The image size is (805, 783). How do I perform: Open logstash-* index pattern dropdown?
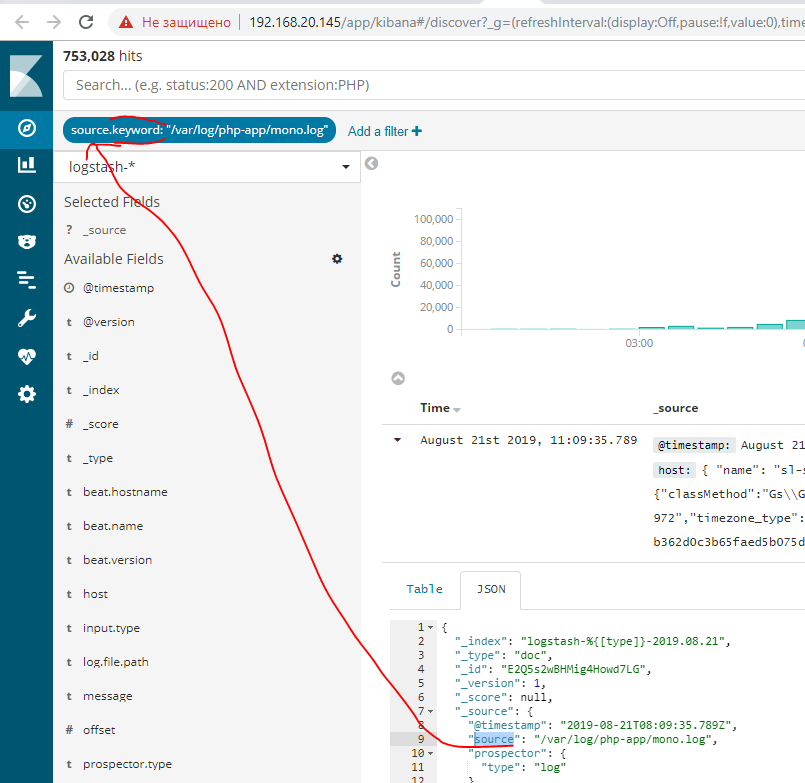(207, 167)
